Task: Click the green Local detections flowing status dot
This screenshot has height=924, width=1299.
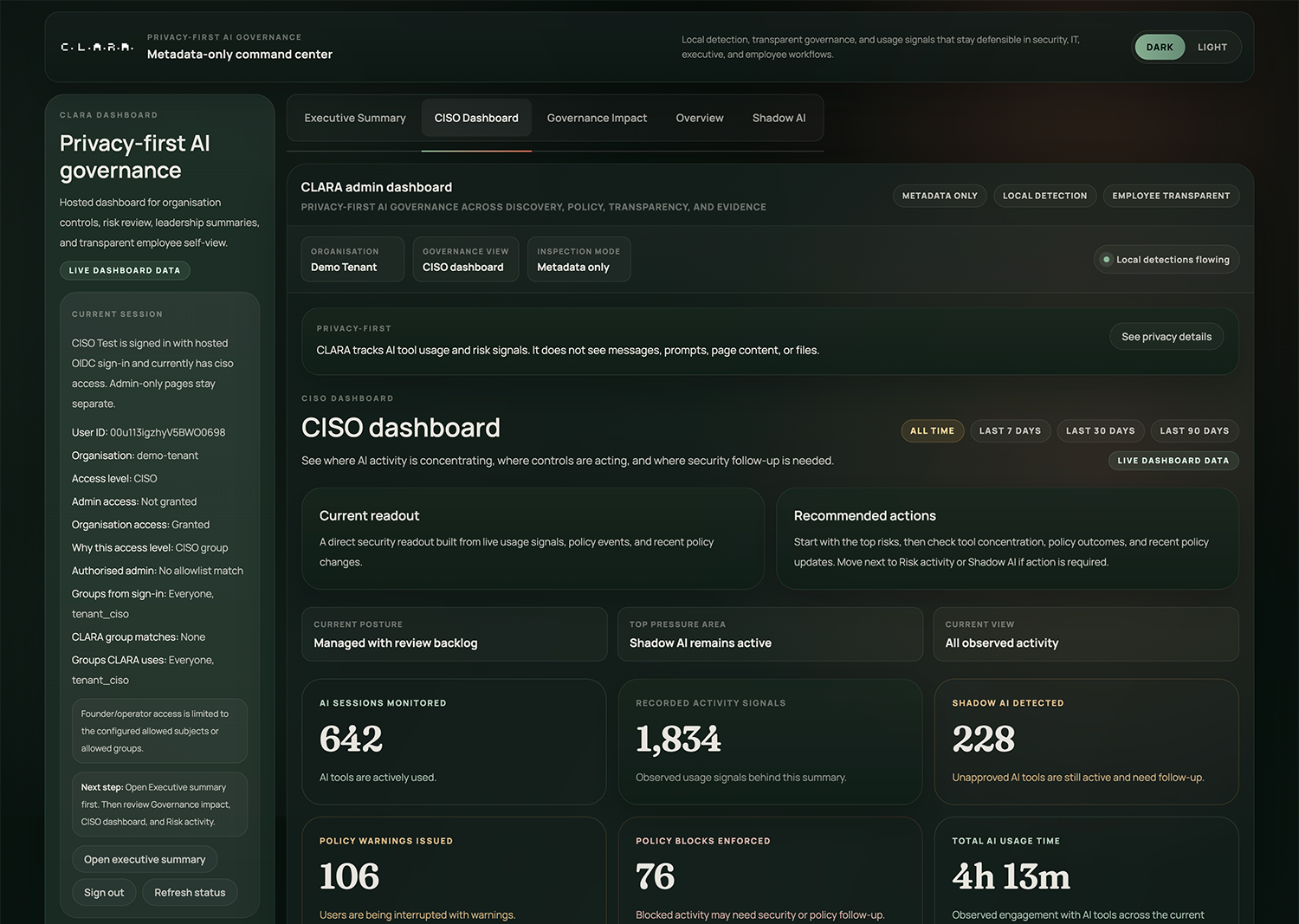Action: click(1107, 259)
